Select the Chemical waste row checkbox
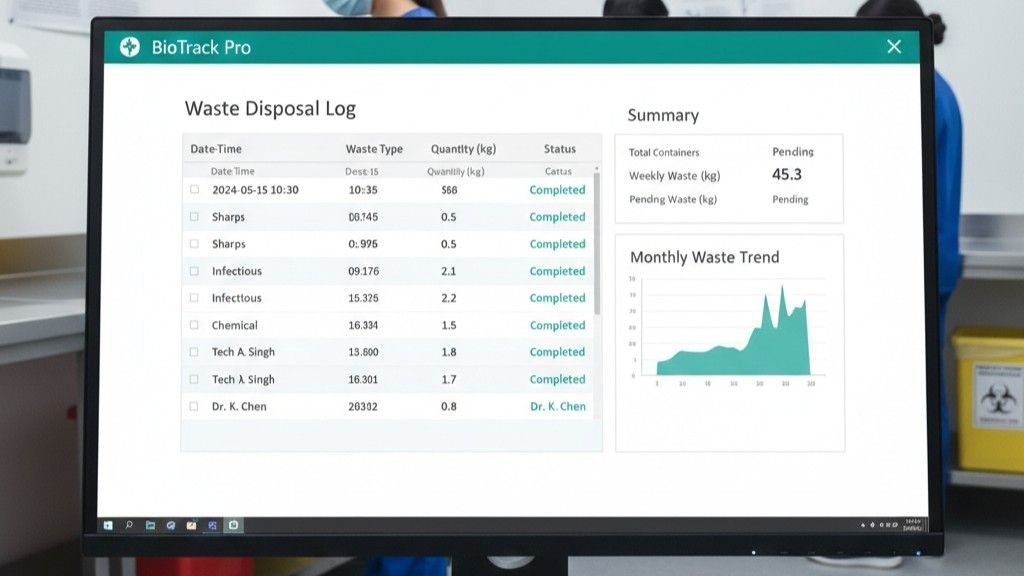Viewport: 1024px width, 576px height. (x=194, y=325)
